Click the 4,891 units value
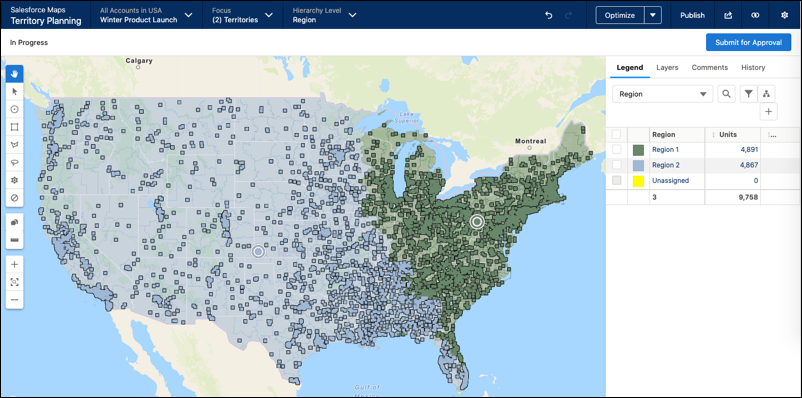The width and height of the screenshot is (802, 398). point(748,150)
